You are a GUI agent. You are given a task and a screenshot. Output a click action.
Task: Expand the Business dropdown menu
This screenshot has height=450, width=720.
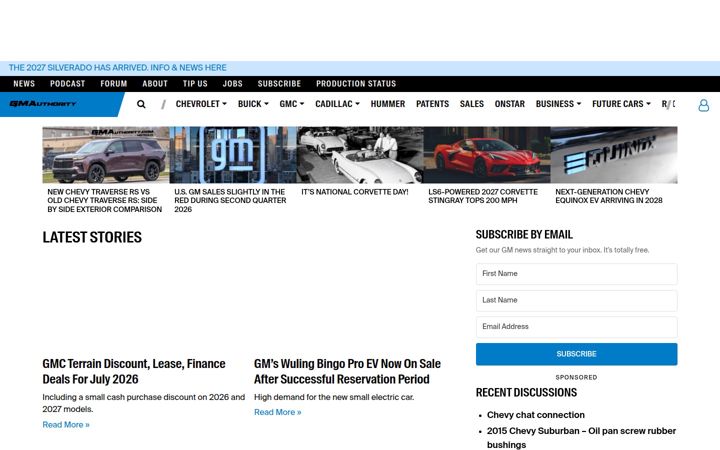pos(558,104)
